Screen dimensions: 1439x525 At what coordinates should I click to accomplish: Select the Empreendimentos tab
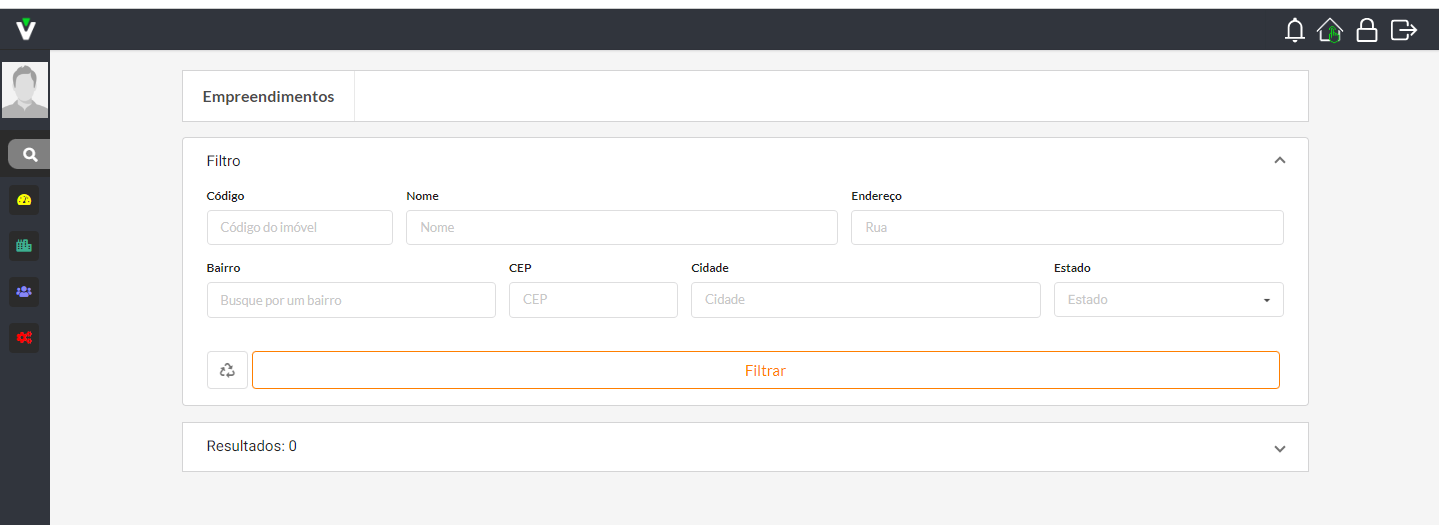point(268,97)
